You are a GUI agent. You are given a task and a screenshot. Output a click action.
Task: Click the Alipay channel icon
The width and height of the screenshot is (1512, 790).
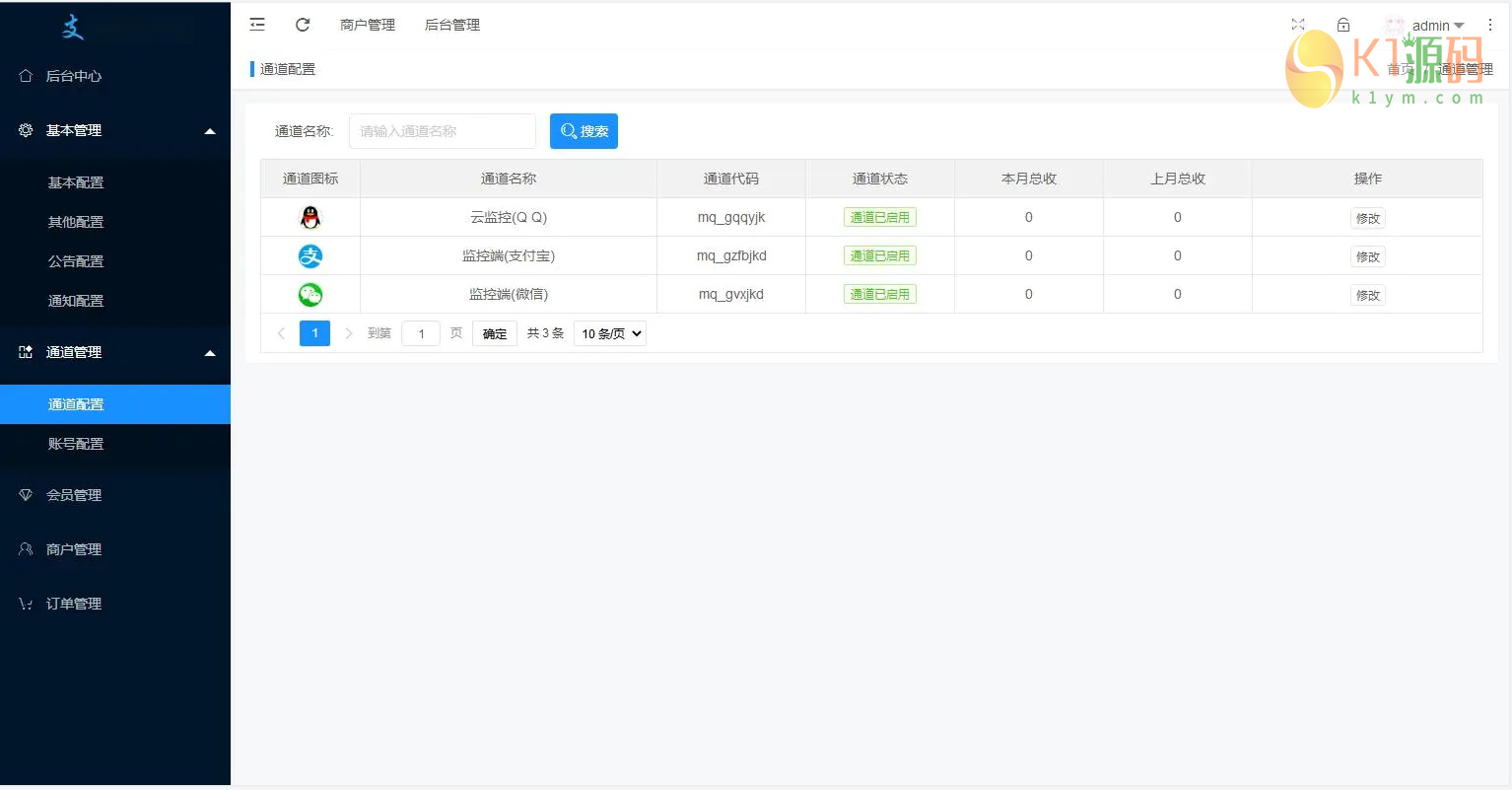[309, 255]
